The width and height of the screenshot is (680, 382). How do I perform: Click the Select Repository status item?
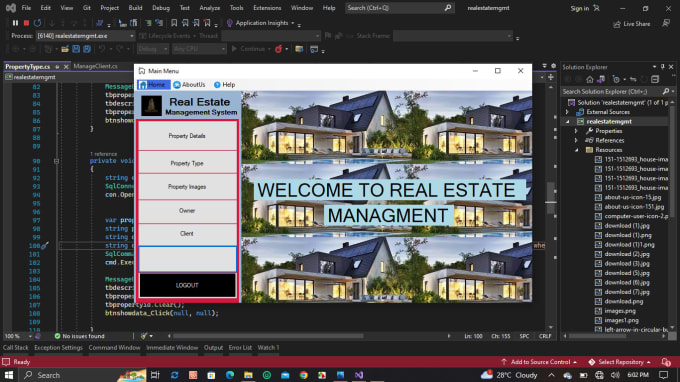click(x=620, y=362)
